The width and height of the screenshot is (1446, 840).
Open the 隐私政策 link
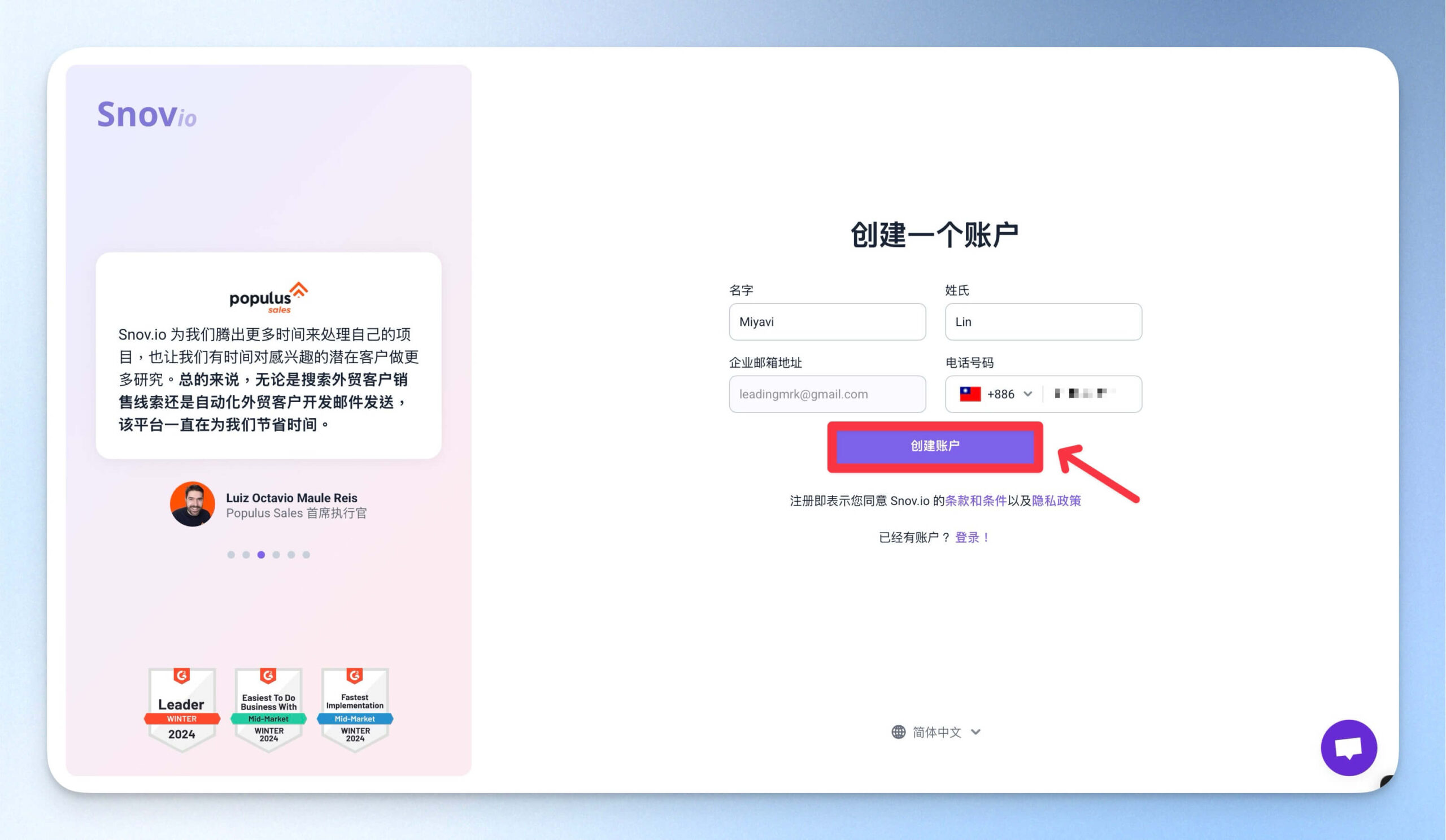(1056, 501)
